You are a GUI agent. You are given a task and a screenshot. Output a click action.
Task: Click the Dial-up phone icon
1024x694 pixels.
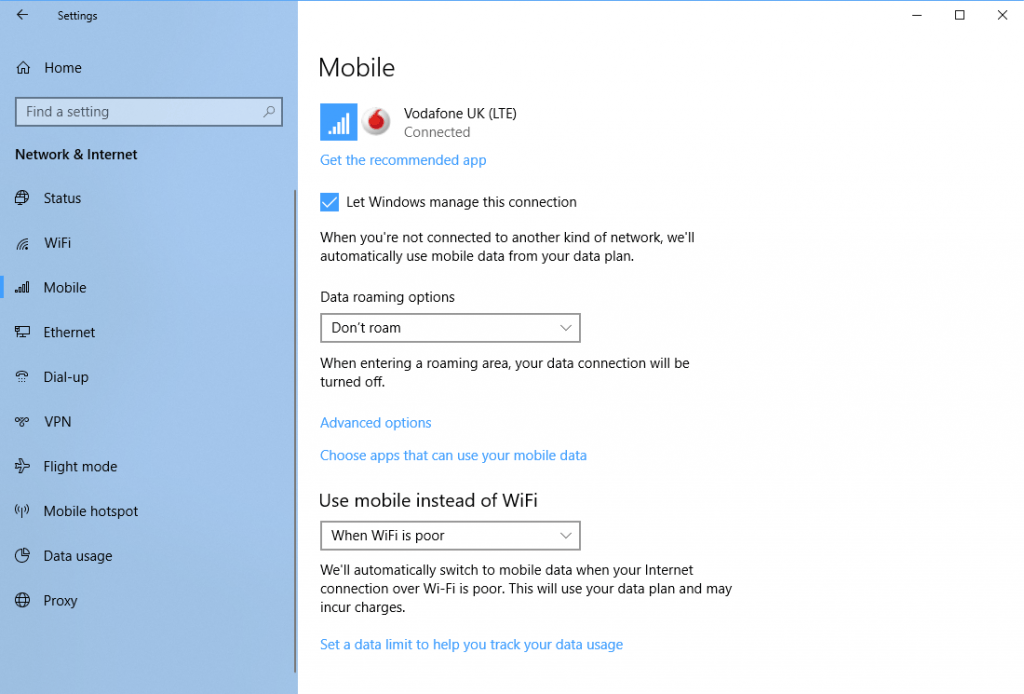pyautogui.click(x=22, y=377)
